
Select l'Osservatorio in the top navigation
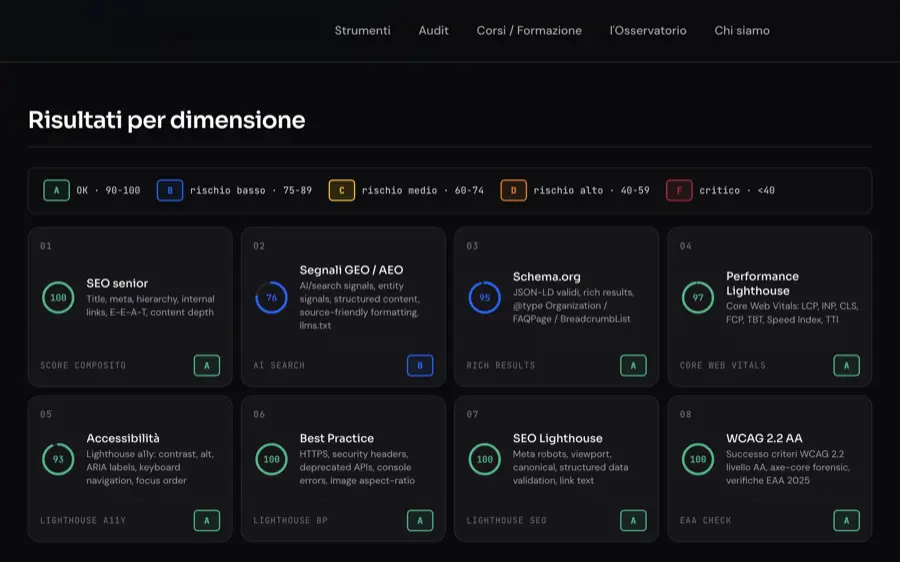(647, 30)
